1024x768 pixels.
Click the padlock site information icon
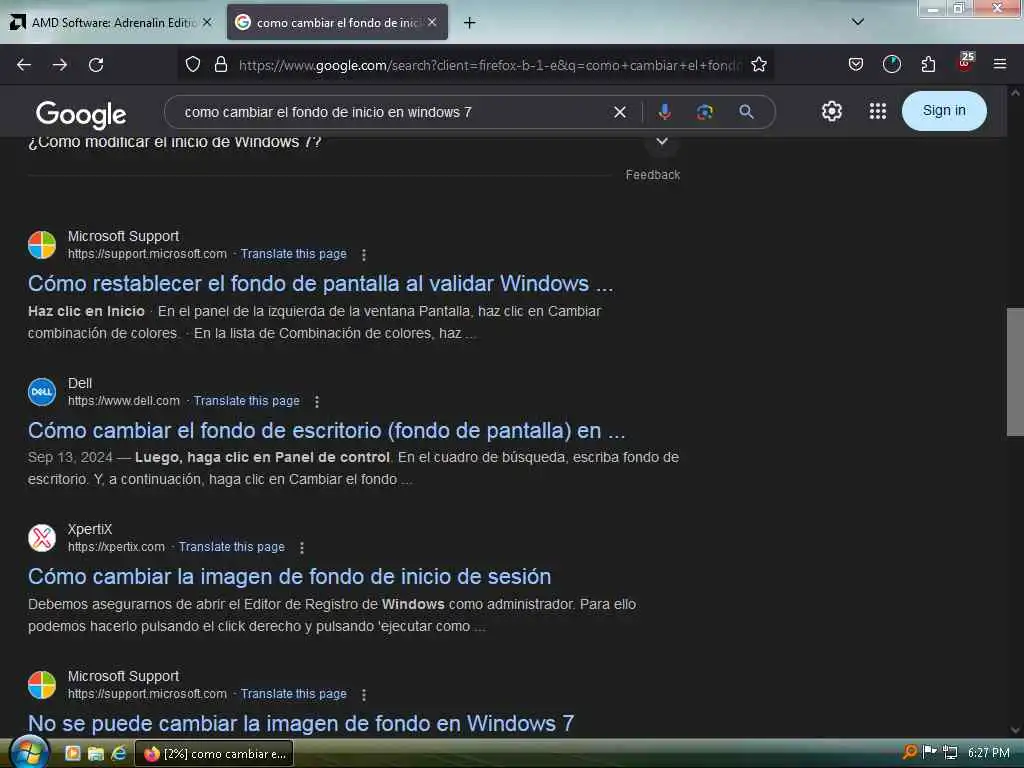coord(221,65)
